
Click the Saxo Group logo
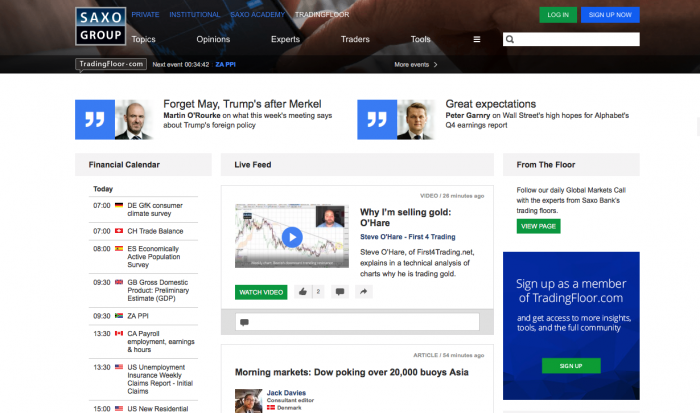pyautogui.click(x=100, y=26)
